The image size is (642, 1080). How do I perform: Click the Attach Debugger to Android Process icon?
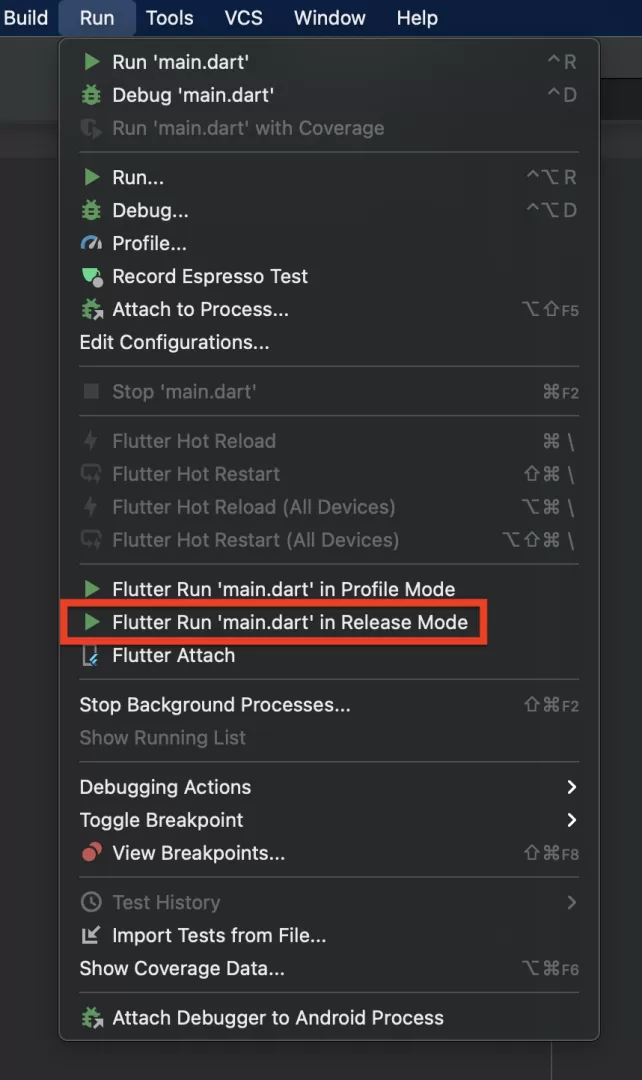(x=91, y=1017)
